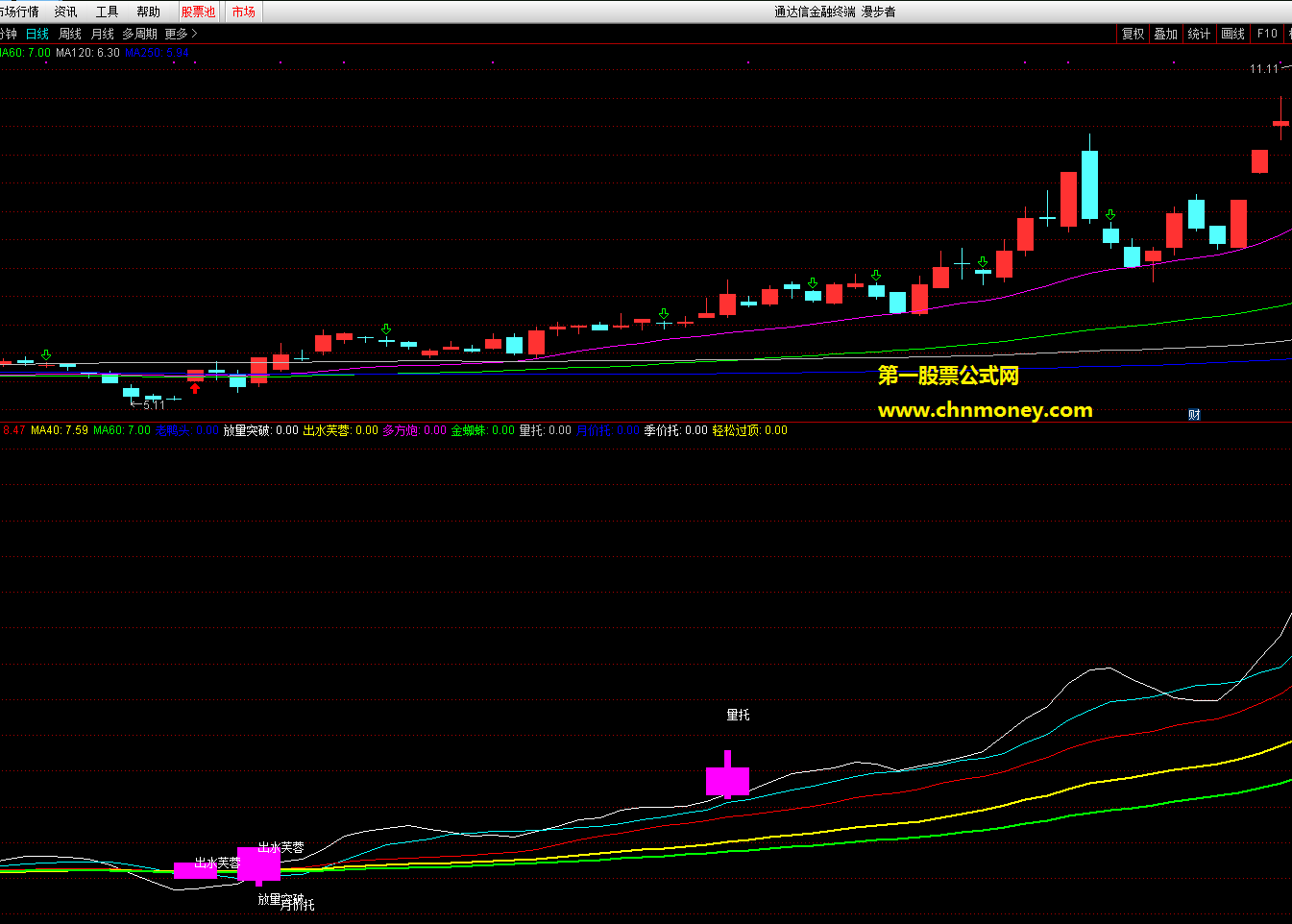Click the MA250 value label
This screenshot has width=1292, height=924.
pyautogui.click(x=157, y=53)
